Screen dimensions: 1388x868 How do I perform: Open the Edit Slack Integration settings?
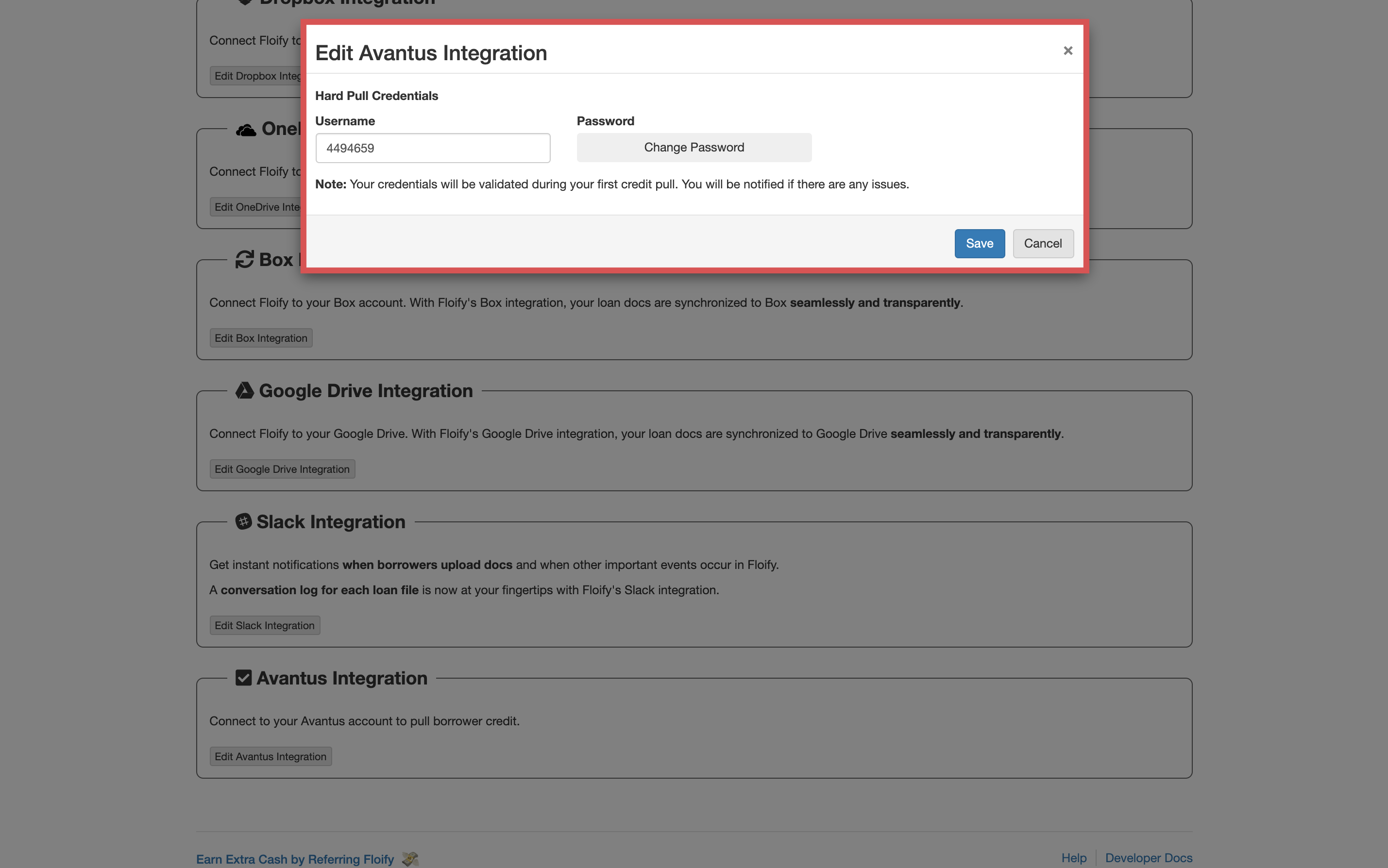tap(264, 625)
